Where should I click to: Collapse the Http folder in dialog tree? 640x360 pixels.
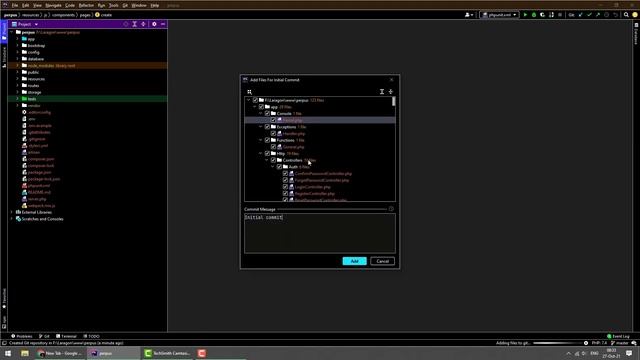tap(261, 153)
